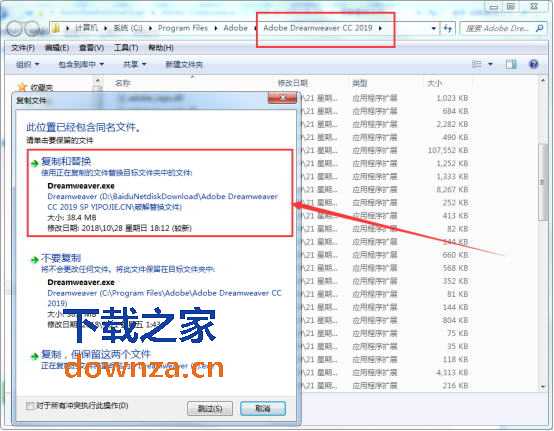
Task: Click the file list vertical scrollbar thumb
Action: point(542,182)
